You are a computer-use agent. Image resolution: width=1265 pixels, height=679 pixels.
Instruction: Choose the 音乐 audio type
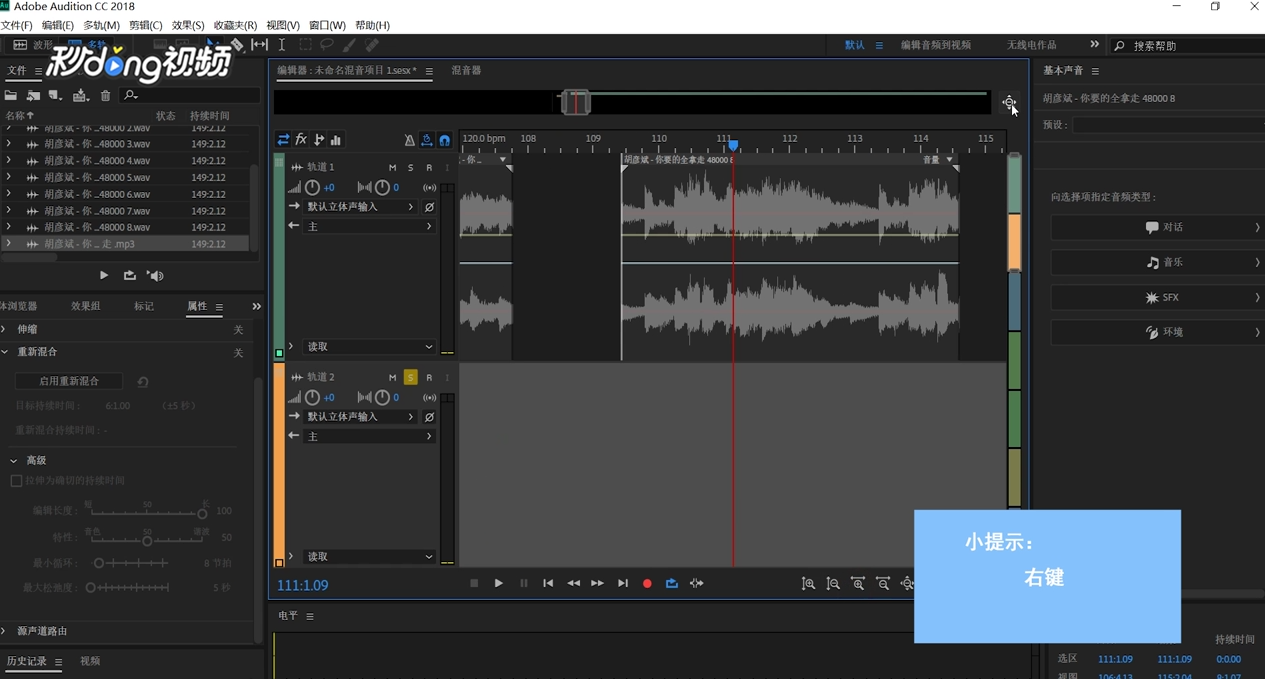coord(1157,262)
